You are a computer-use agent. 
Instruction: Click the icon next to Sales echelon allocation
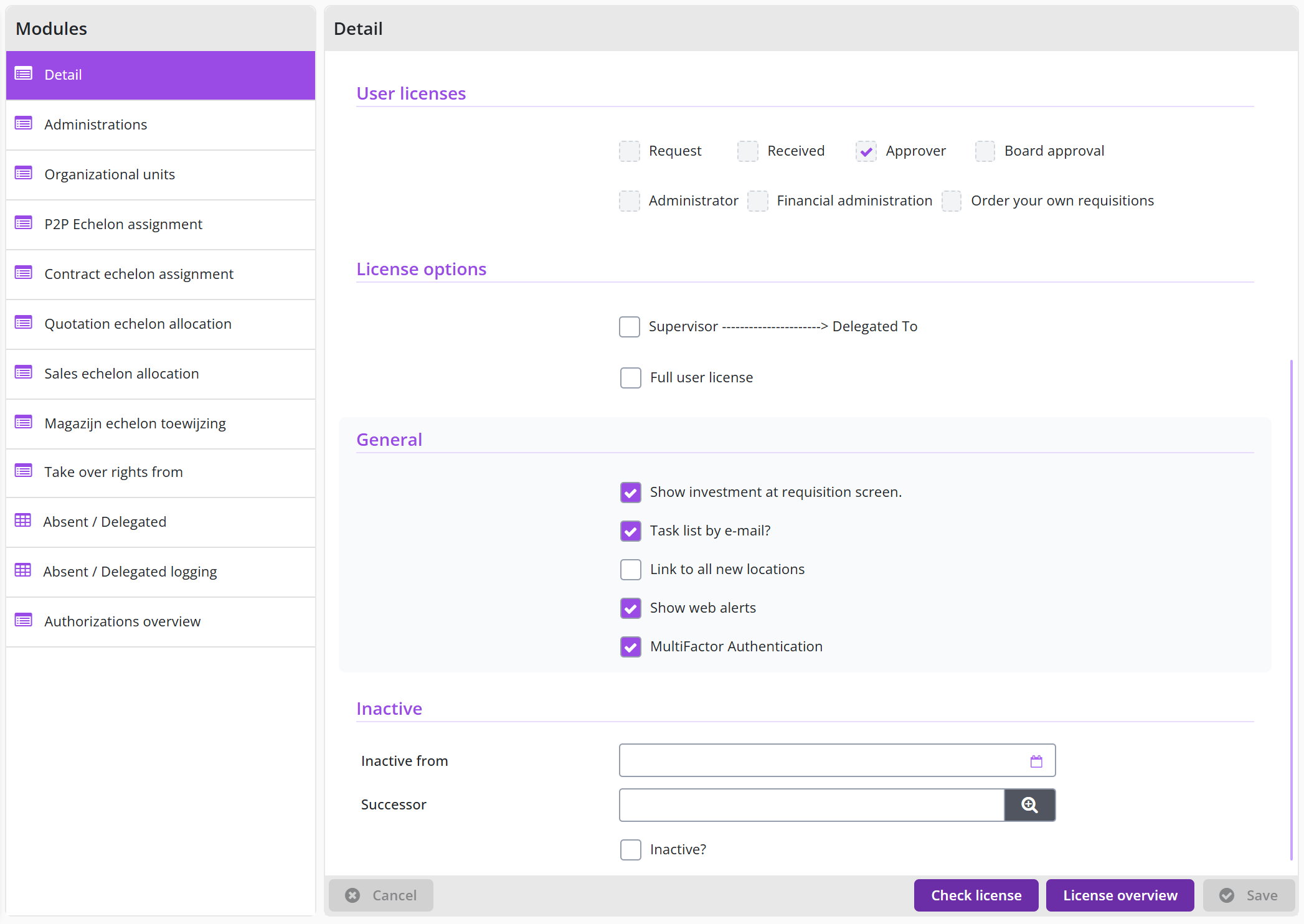(x=24, y=373)
